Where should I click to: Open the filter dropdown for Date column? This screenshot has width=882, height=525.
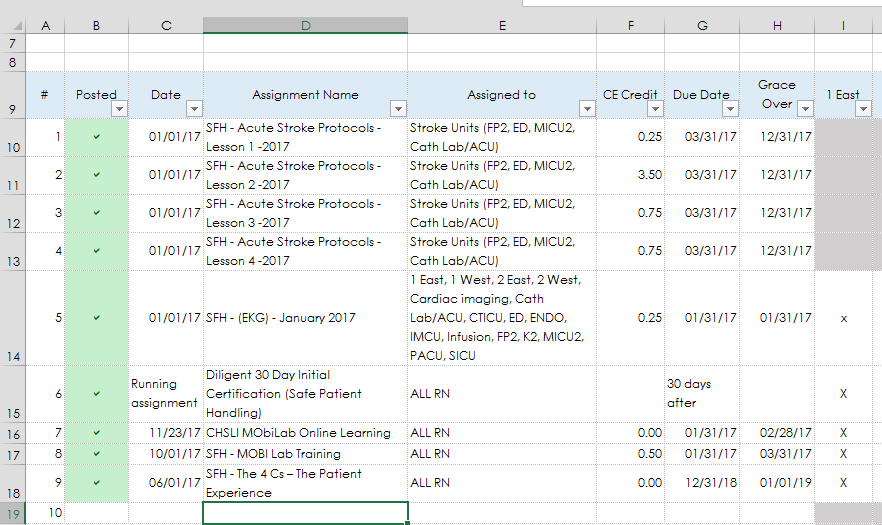(194, 109)
